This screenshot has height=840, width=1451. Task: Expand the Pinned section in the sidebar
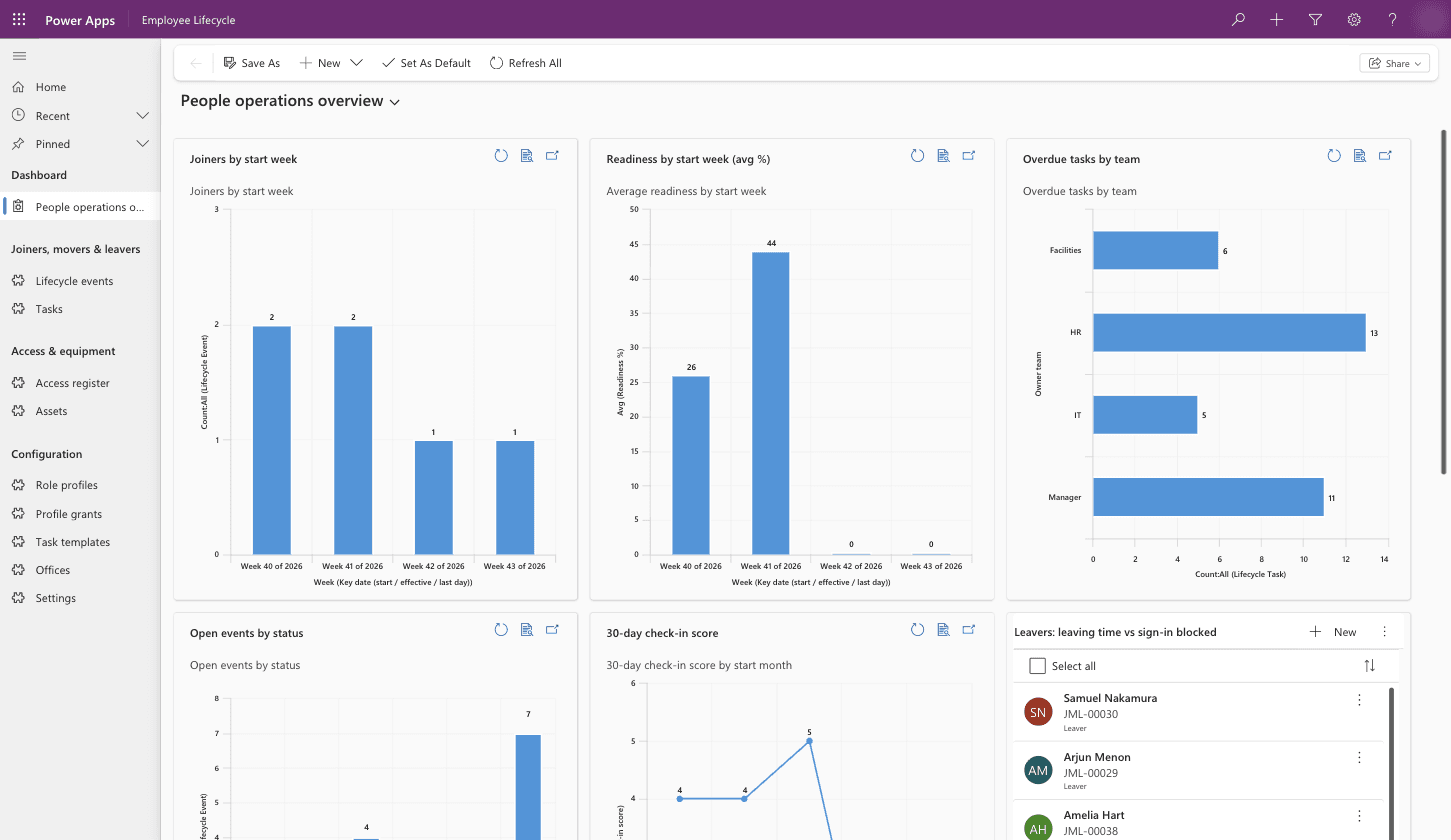coord(142,144)
